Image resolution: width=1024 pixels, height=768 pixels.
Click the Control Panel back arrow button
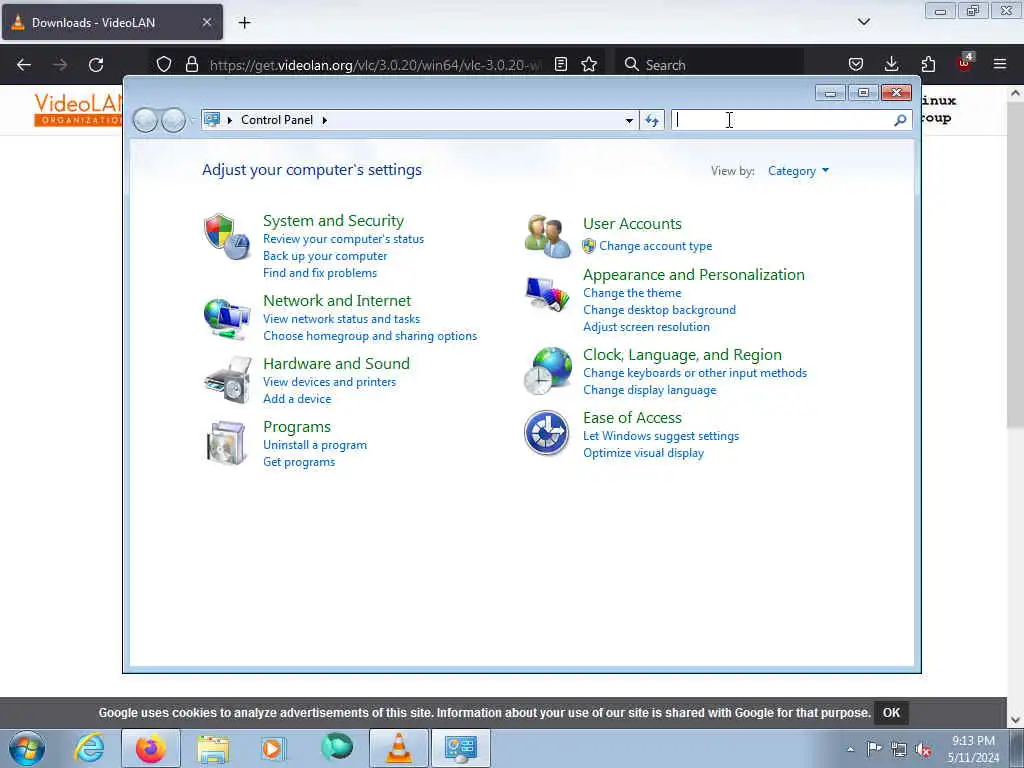pos(145,120)
